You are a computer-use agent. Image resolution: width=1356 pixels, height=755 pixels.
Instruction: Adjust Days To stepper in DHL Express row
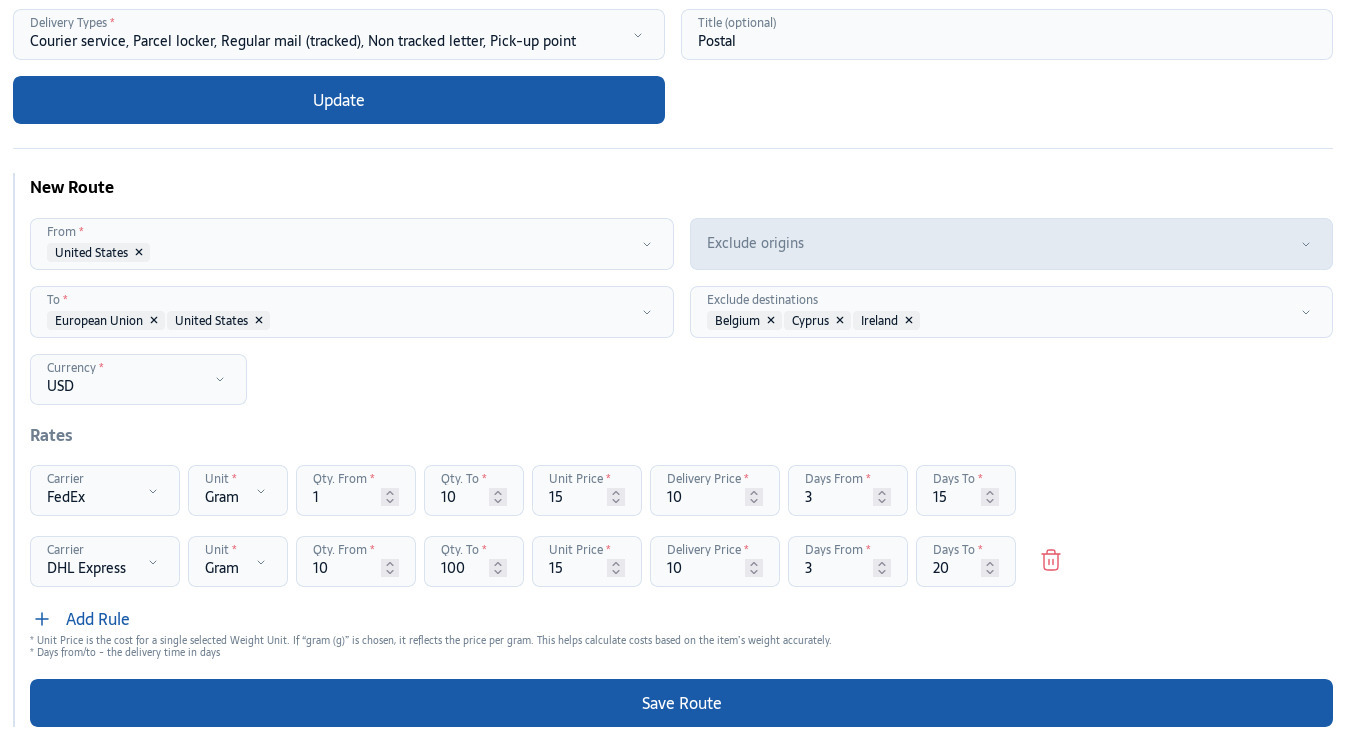(x=990, y=568)
